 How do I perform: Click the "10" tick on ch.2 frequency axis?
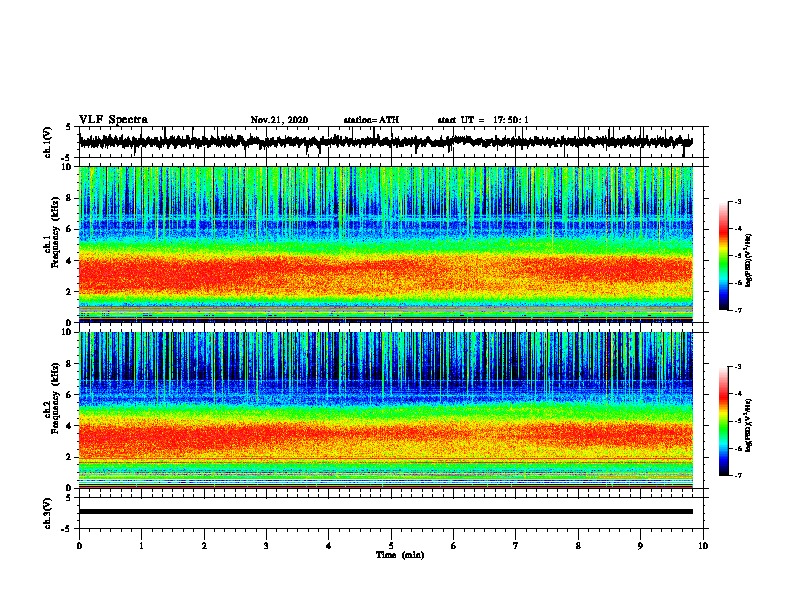[68, 332]
